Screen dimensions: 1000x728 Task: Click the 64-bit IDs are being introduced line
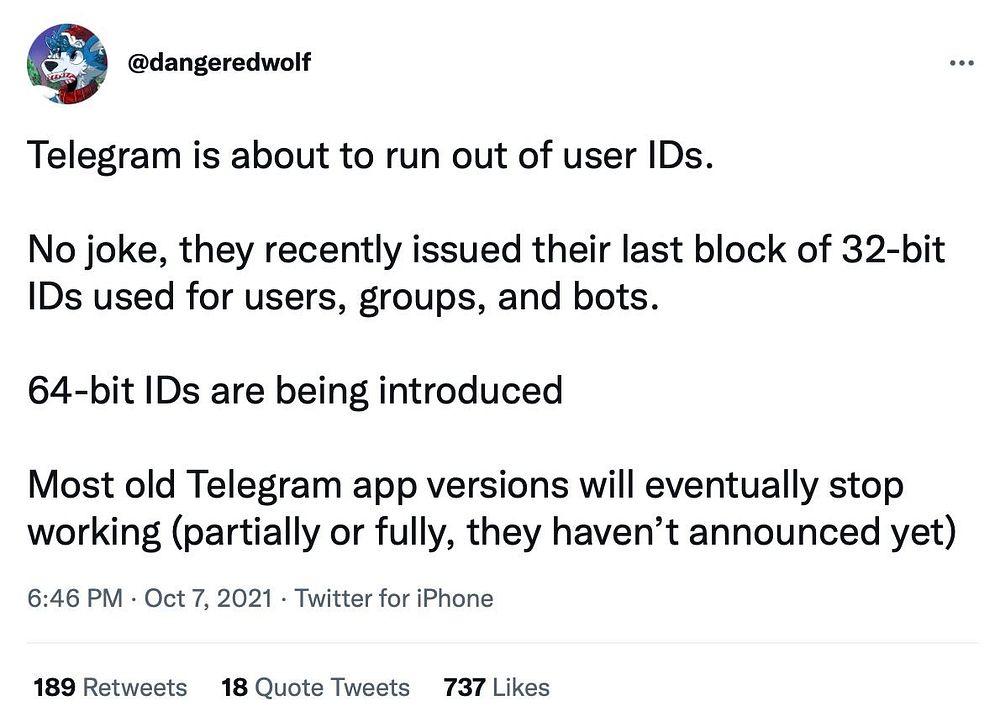click(295, 391)
